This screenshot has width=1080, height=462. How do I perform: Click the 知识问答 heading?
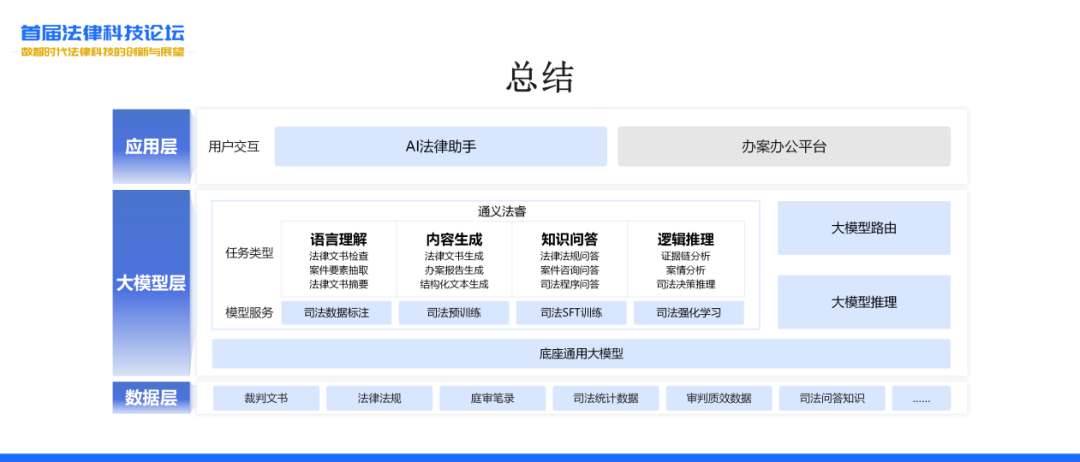point(569,240)
